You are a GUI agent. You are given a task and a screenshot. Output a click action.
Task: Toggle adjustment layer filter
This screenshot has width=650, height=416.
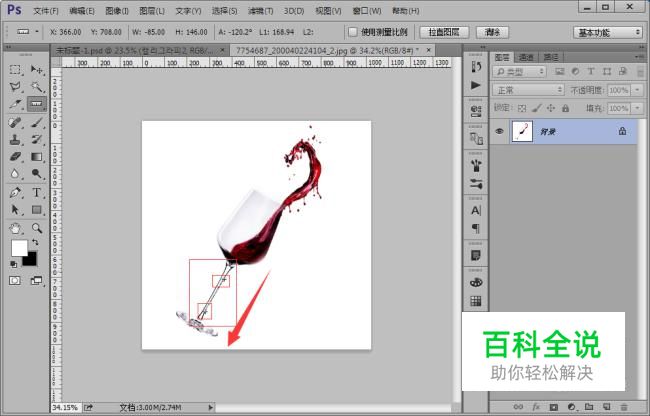(575, 72)
